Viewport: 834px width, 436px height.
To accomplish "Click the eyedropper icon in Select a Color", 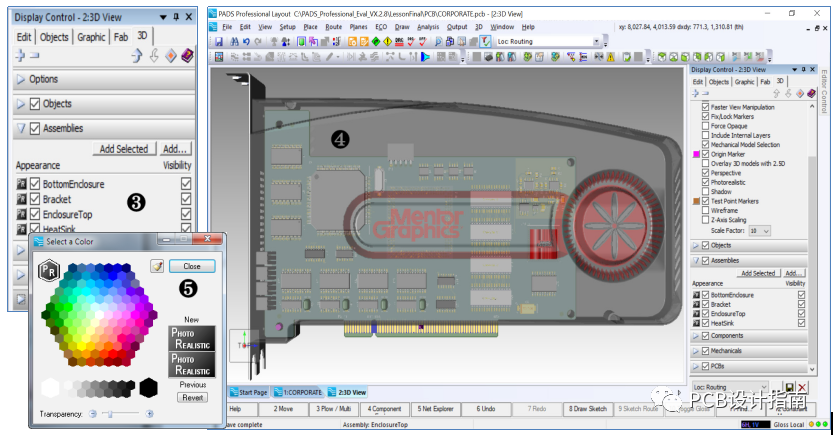I will click(157, 266).
